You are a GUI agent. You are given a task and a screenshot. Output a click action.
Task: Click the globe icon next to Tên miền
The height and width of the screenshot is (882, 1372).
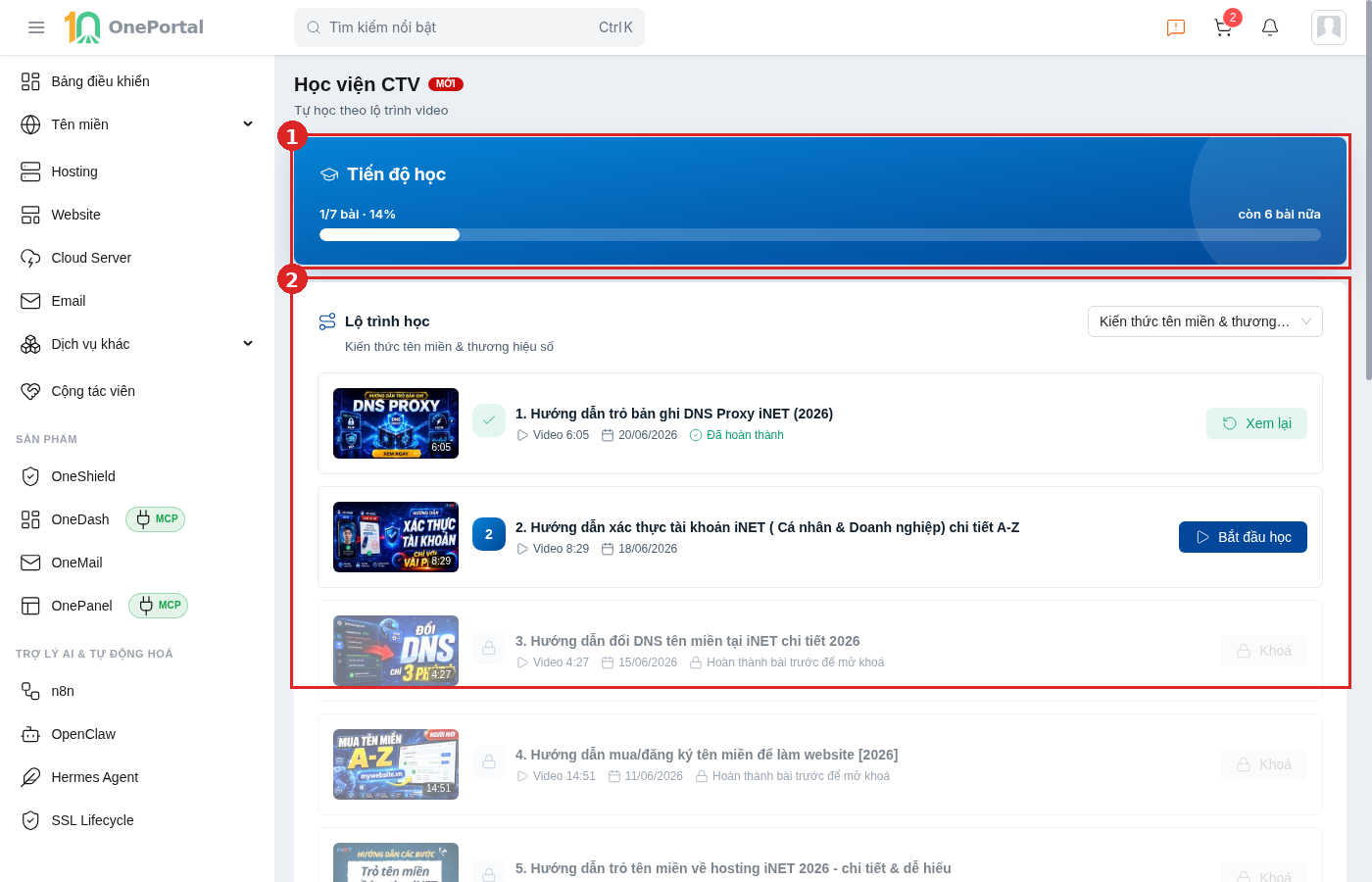click(x=30, y=124)
